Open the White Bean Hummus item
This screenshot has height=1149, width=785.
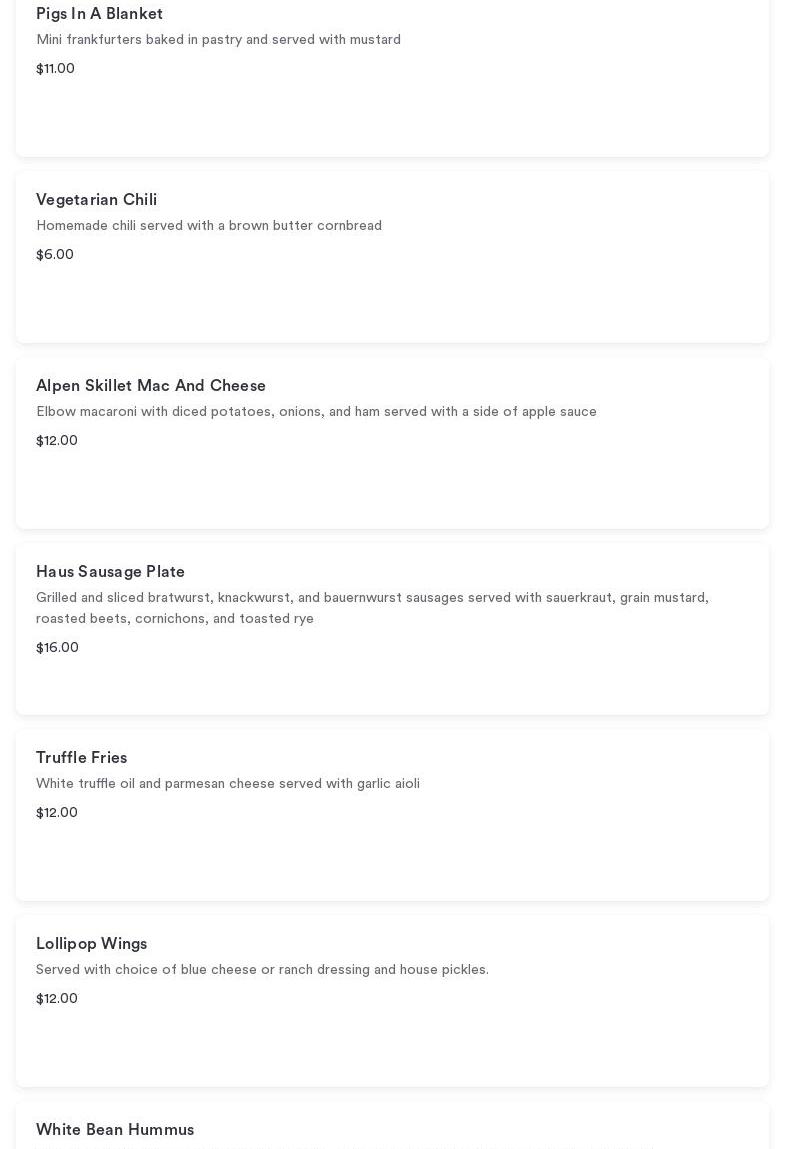tap(115, 1130)
